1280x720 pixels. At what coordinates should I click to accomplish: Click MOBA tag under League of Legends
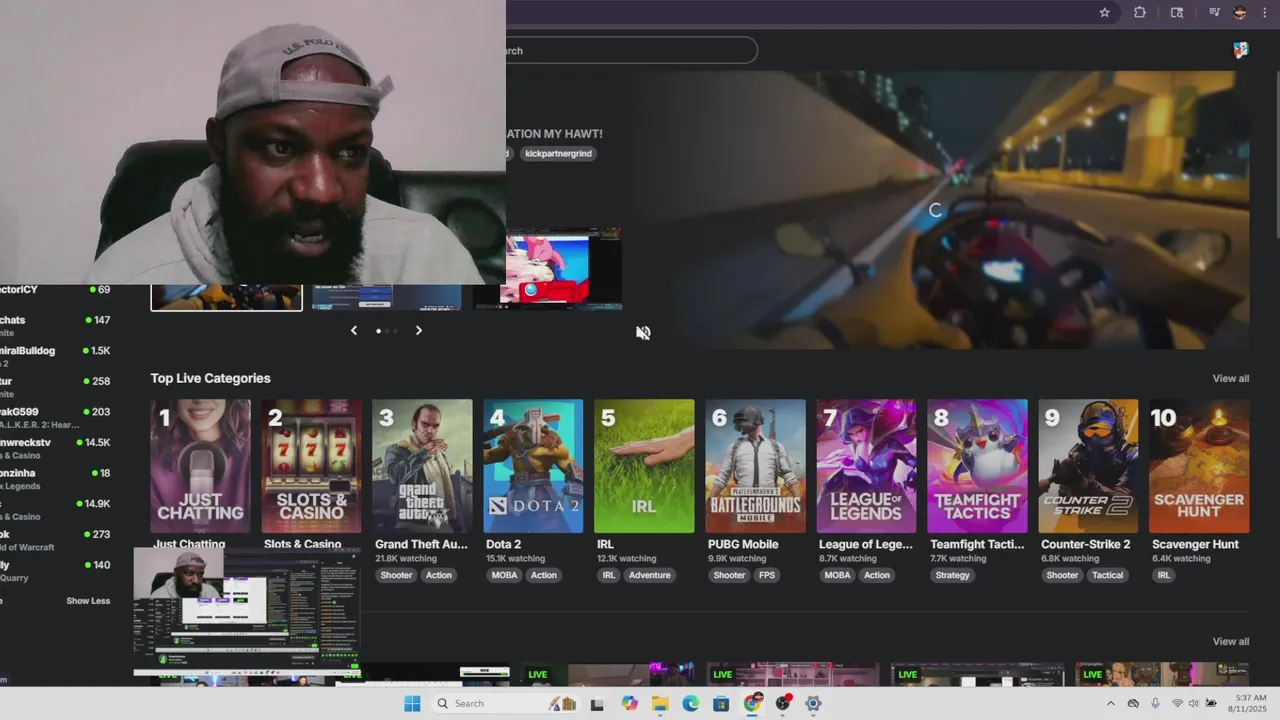point(837,575)
